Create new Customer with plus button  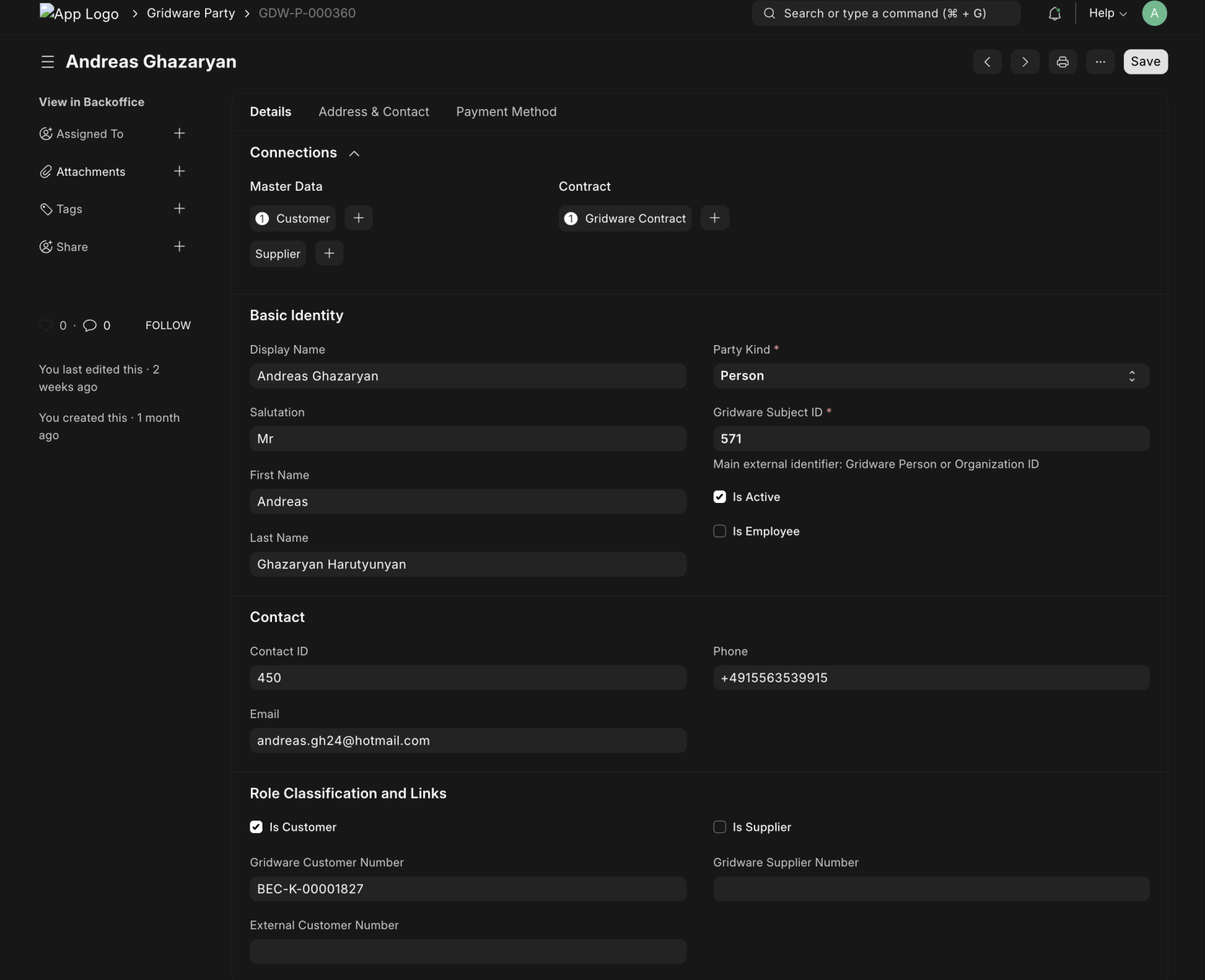[359, 218]
